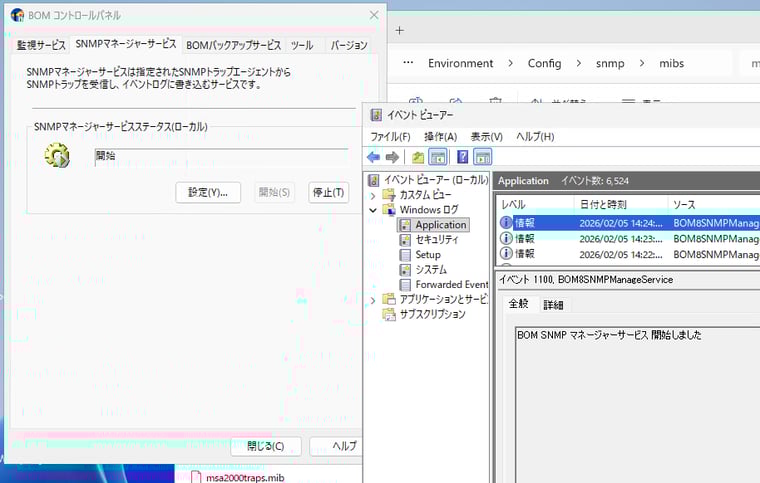The width and height of the screenshot is (760, 483).
Task: Click the セキュリティ log icon in the tree
Action: 405,239
